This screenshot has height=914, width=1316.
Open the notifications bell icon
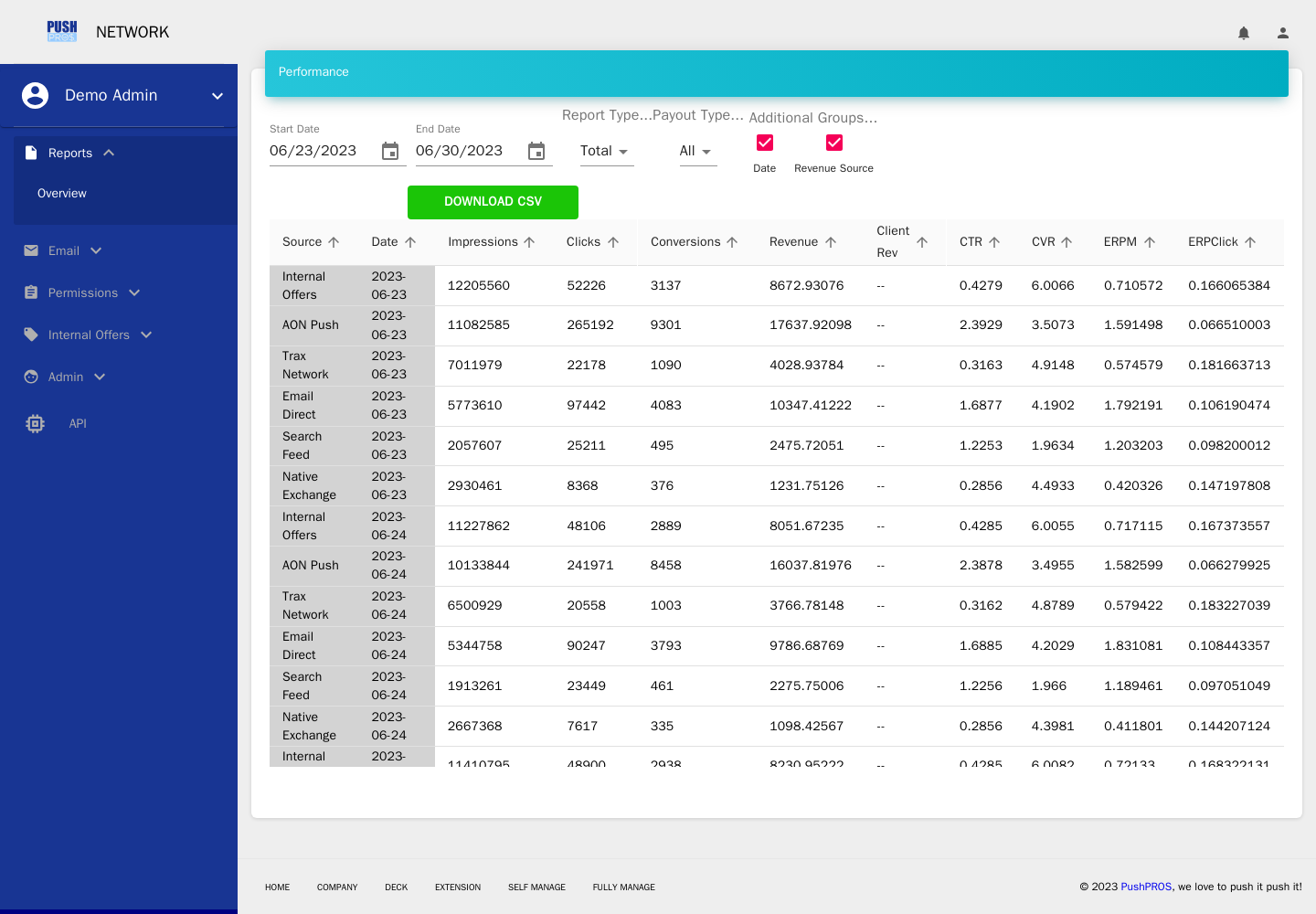pos(1244,33)
